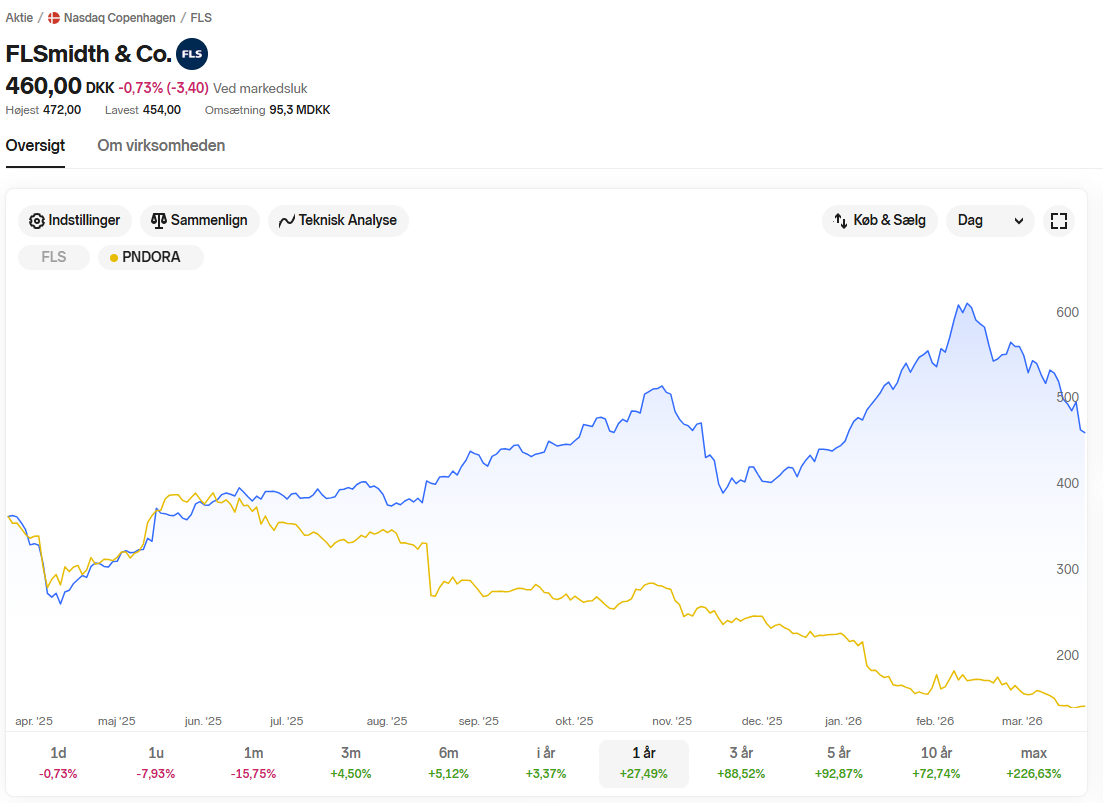
Task: Select the 1d time range
Action: click(58, 763)
